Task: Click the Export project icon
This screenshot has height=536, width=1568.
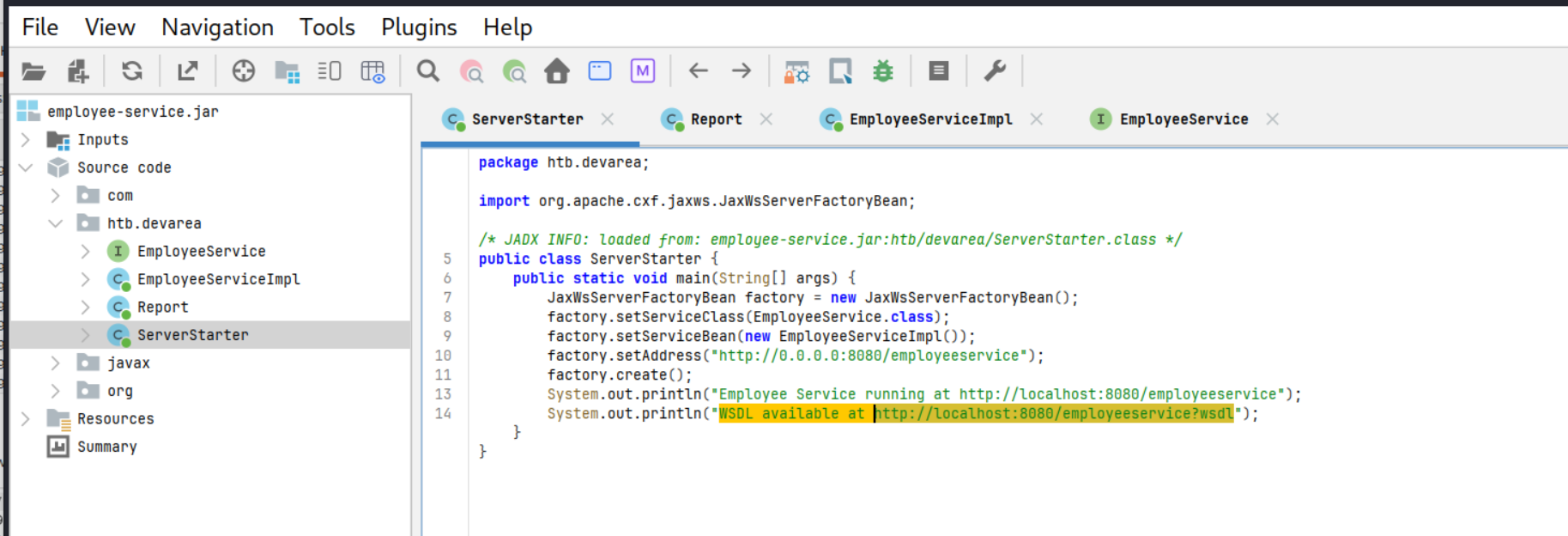Action: click(x=187, y=71)
